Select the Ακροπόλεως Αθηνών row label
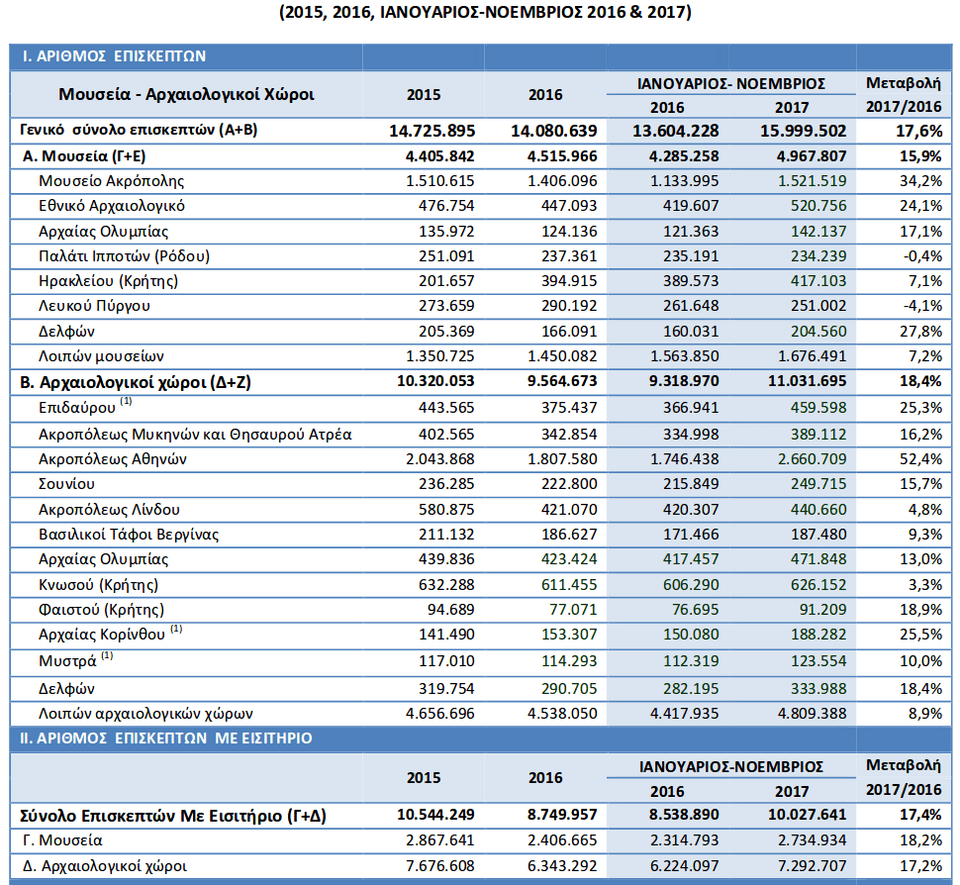 113,459
